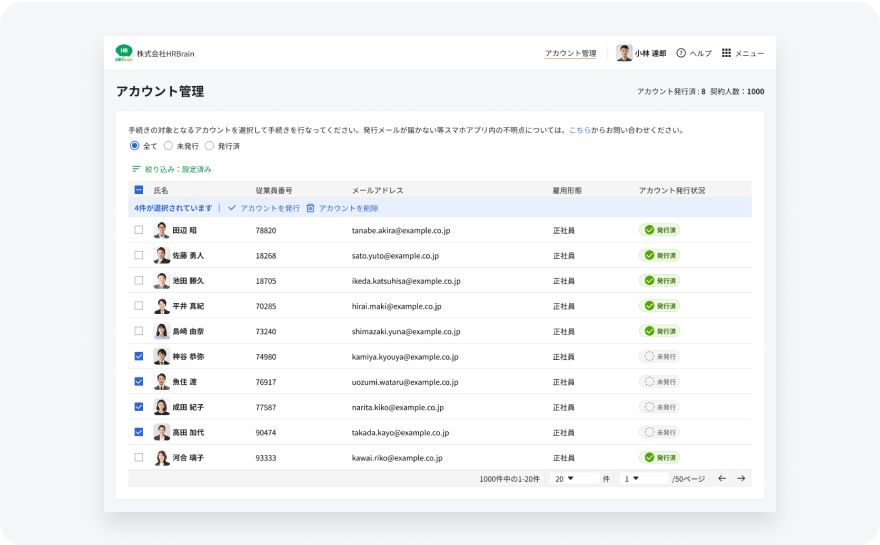Toggle the select-all header checkbox
The height and width of the screenshot is (545, 880).
(x=139, y=190)
